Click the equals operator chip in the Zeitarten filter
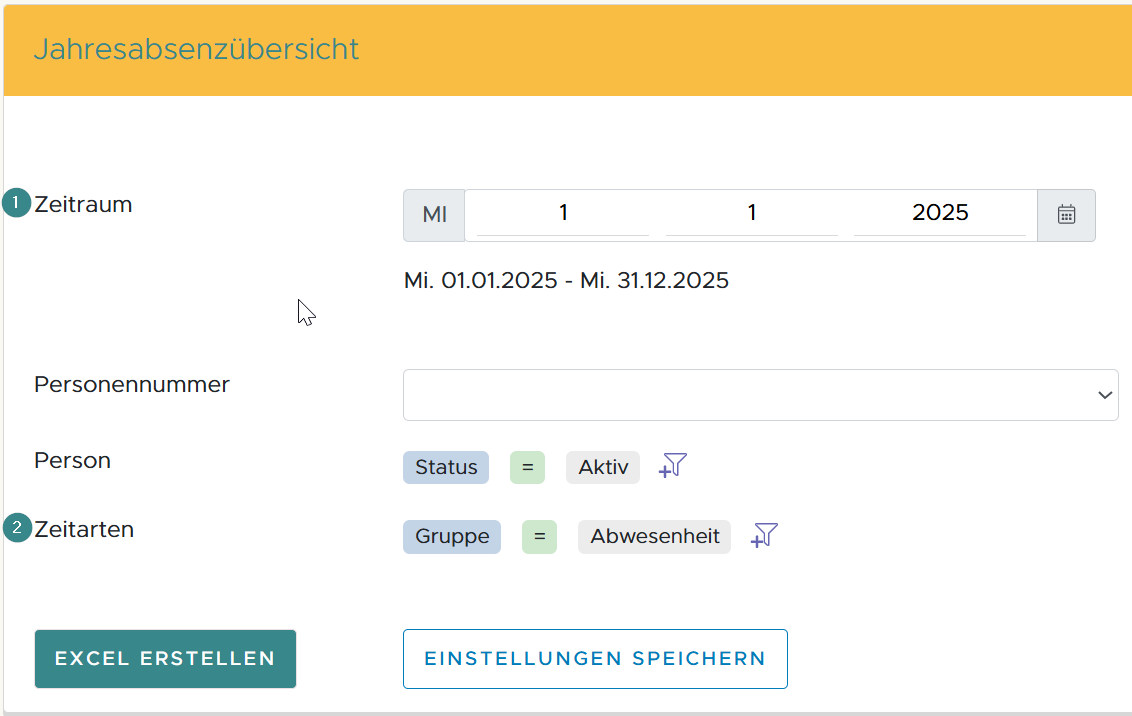Image resolution: width=1132 pixels, height=716 pixels. point(539,536)
